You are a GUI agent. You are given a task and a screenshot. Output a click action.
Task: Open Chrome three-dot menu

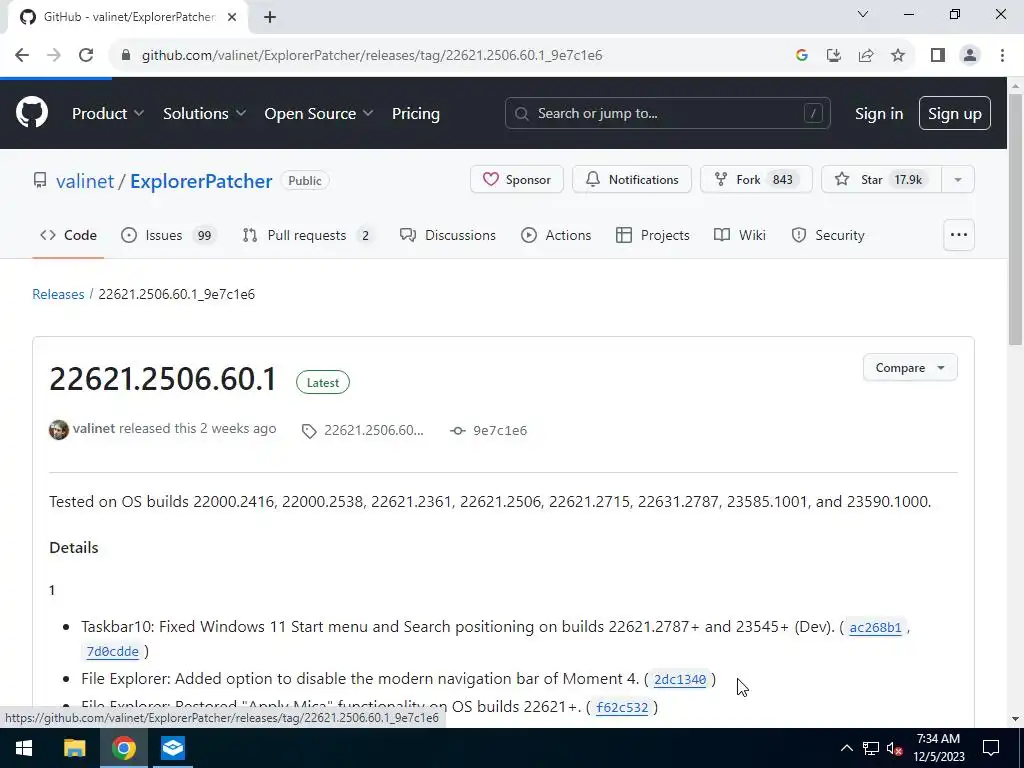click(1002, 55)
